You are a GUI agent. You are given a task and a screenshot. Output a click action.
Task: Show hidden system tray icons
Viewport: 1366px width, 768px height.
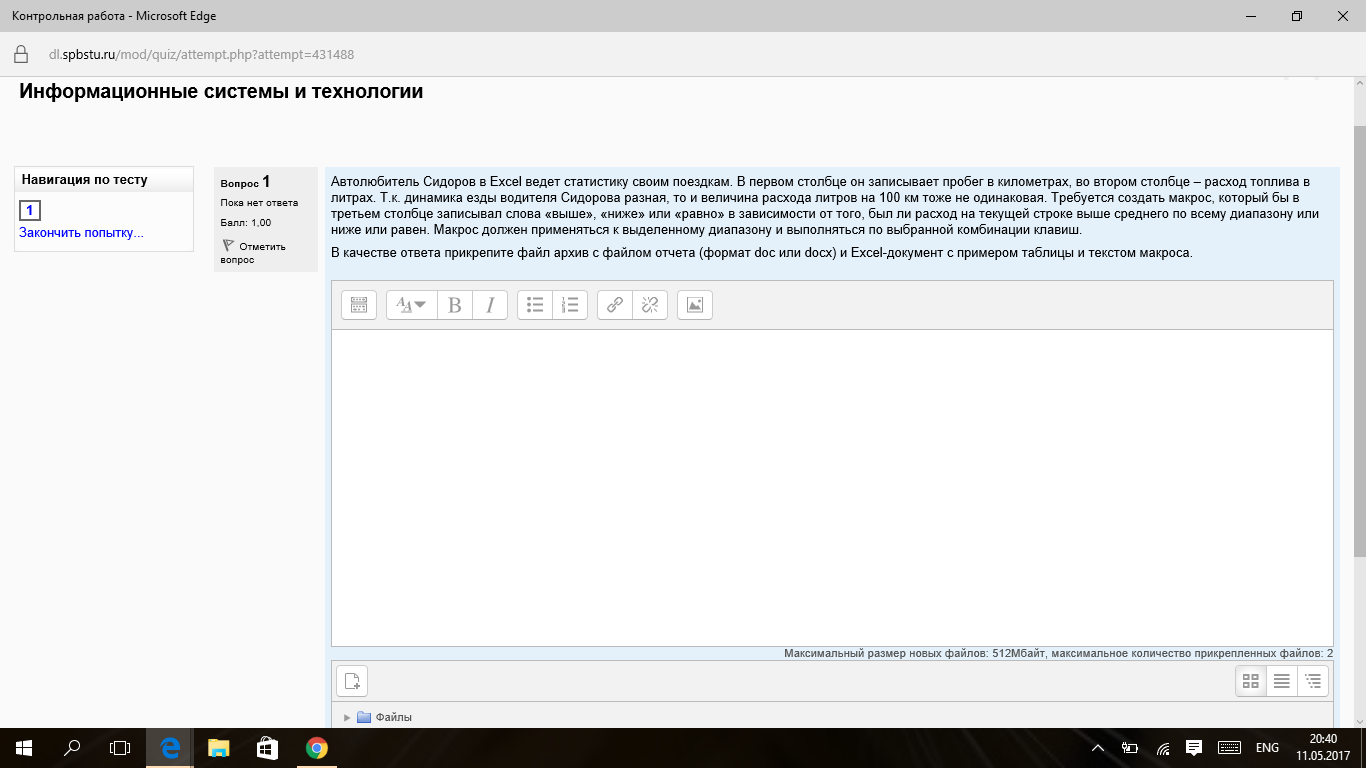pyautogui.click(x=1097, y=747)
